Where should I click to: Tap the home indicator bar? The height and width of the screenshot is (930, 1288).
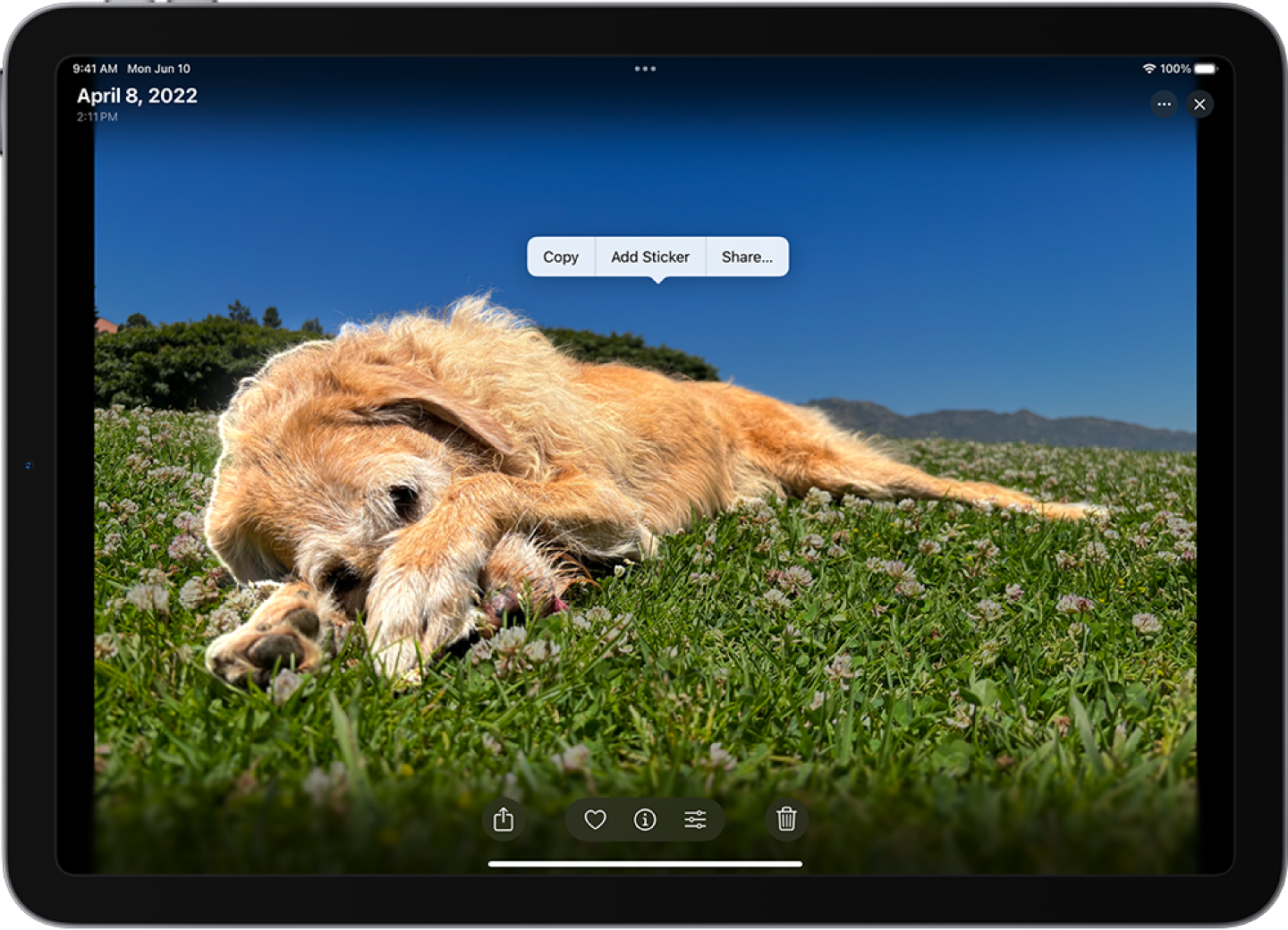pyautogui.click(x=645, y=864)
